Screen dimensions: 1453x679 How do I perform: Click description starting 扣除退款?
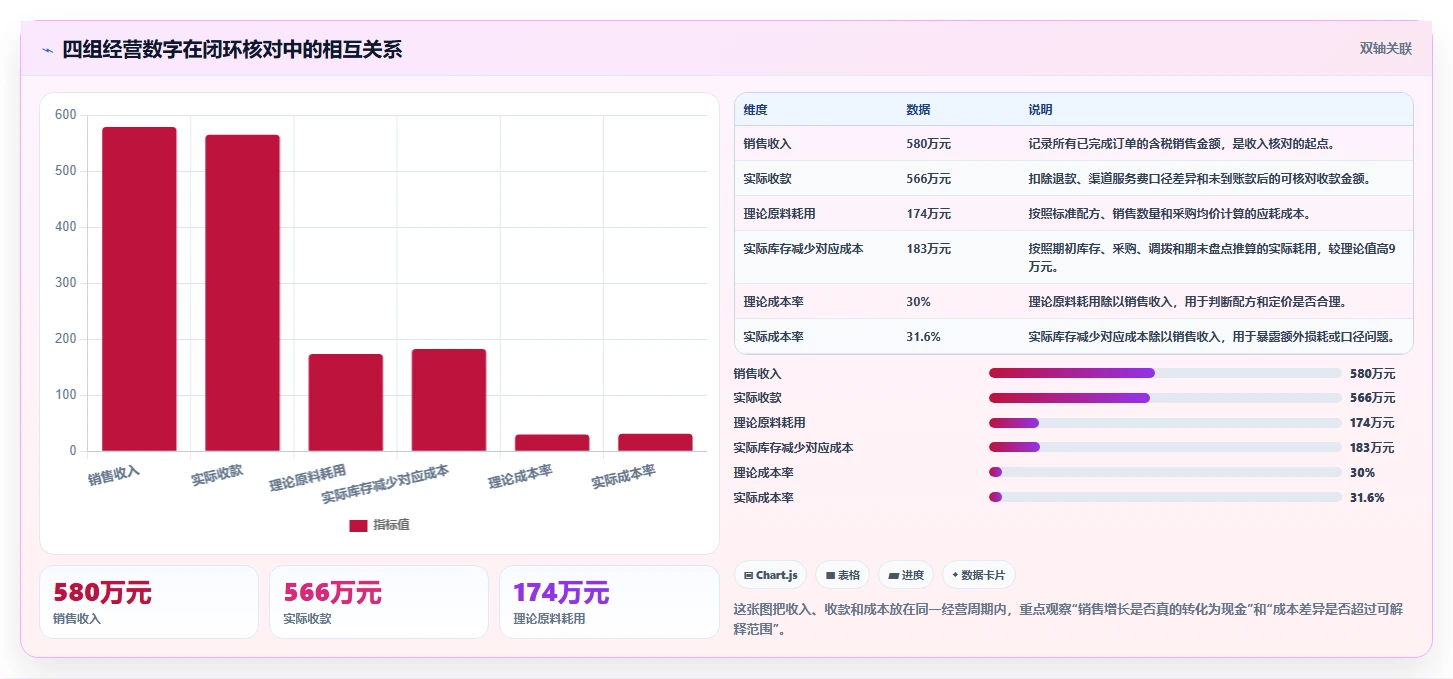[x=1199, y=179]
